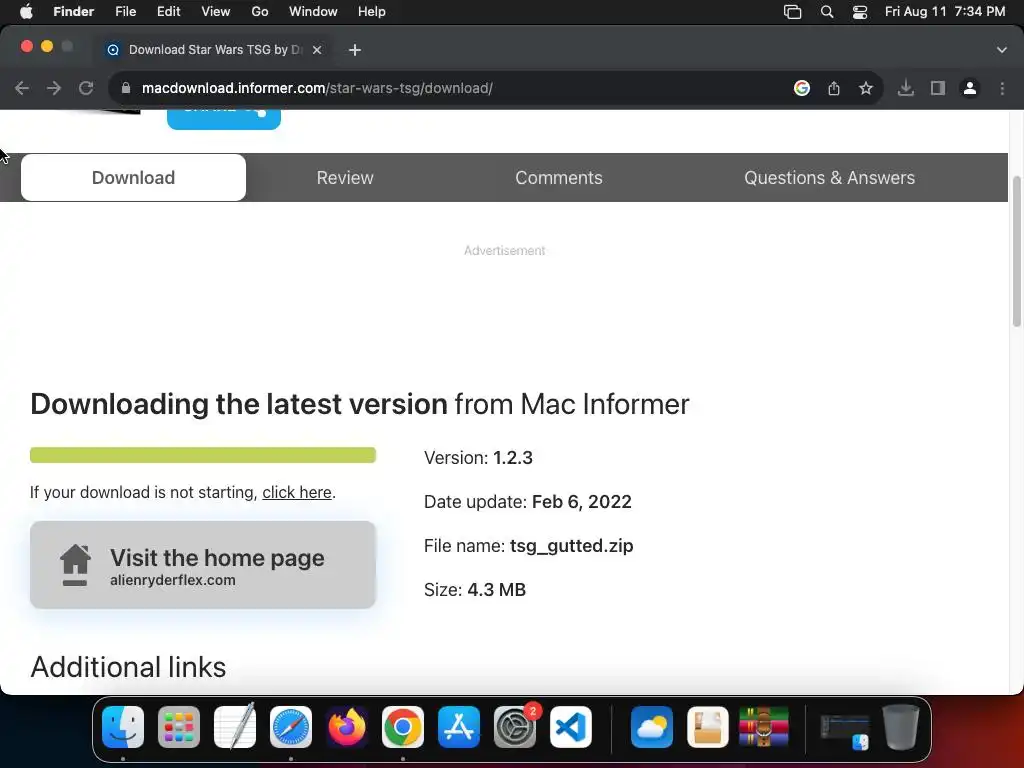Click the address bar URL
This screenshot has width=1024, height=768.
tap(317, 88)
